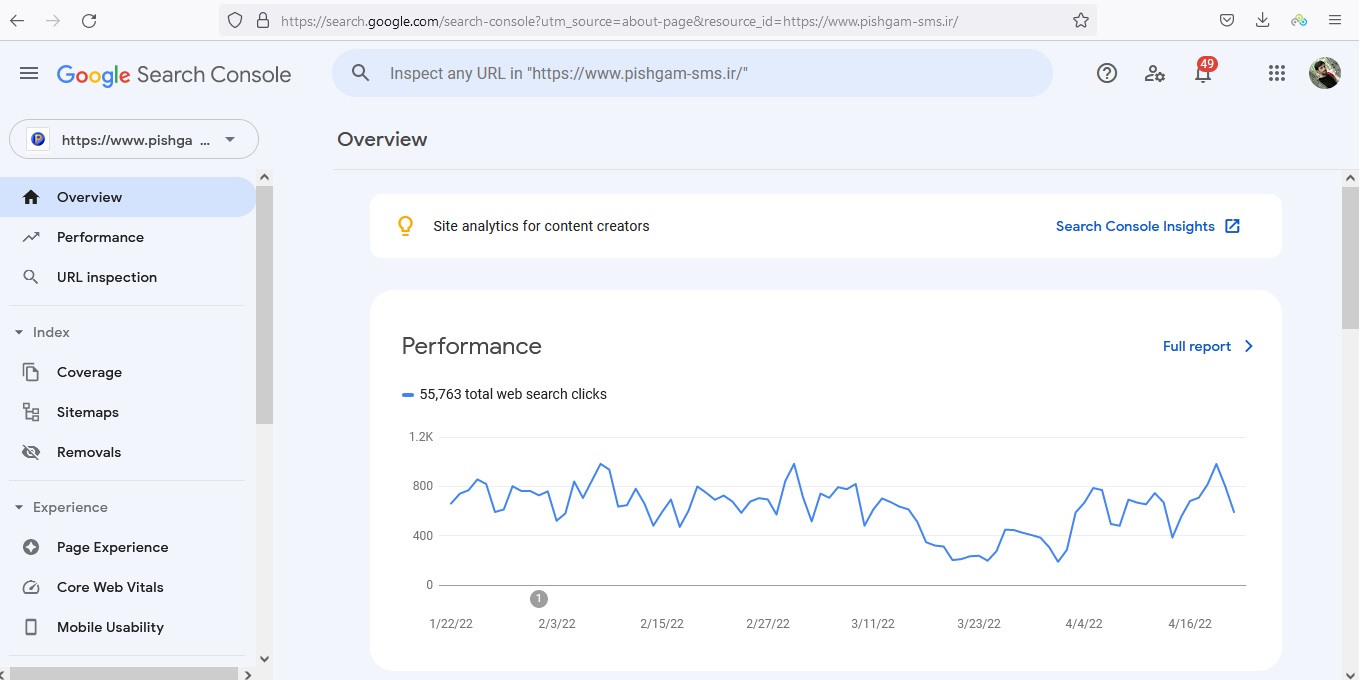The width and height of the screenshot is (1364, 680).
Task: Select Overview in the sidebar
Action: [128, 197]
